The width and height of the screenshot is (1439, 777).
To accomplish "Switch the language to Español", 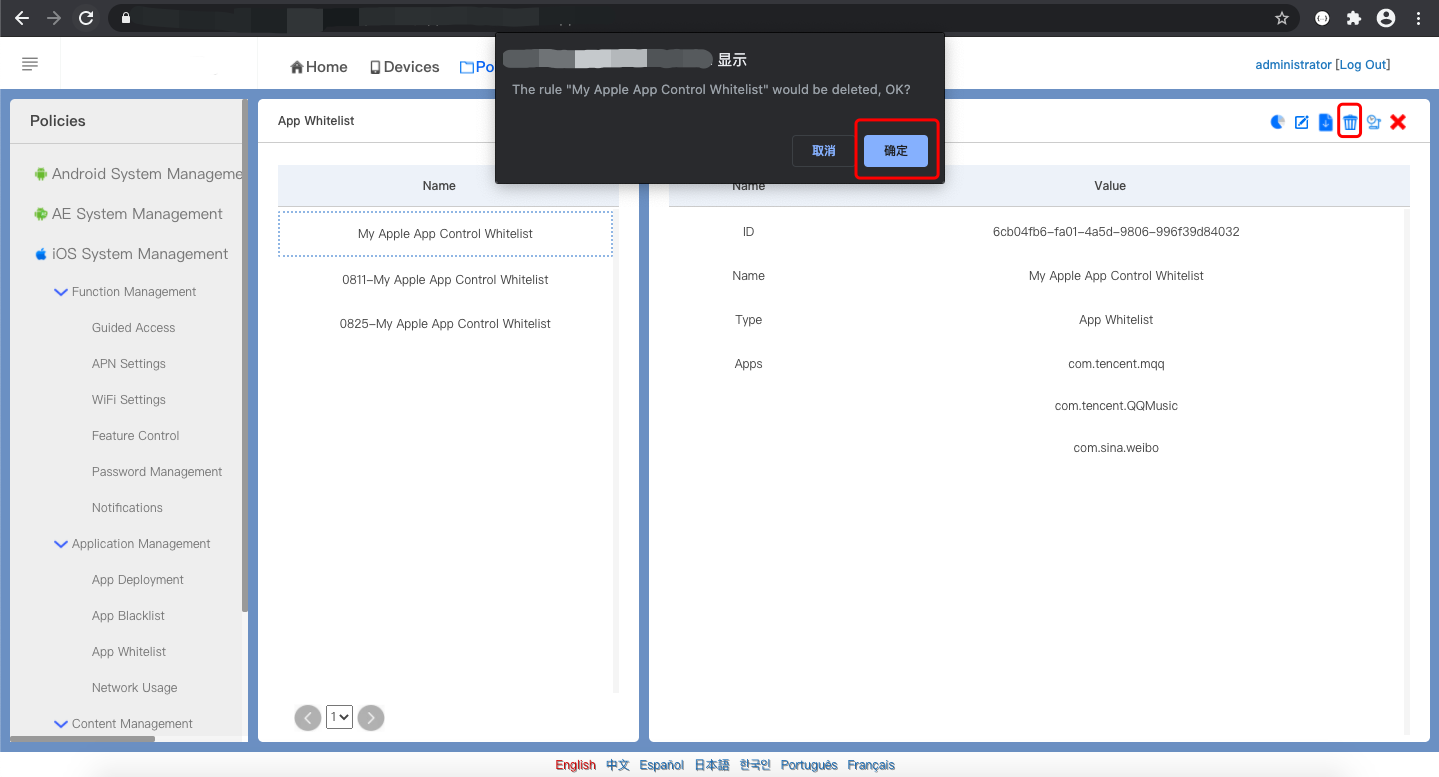I will 661,765.
